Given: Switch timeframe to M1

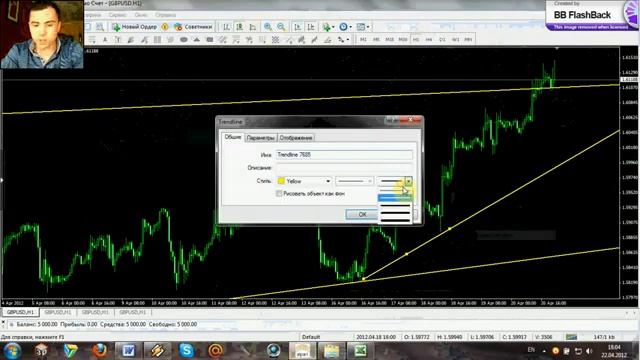Looking at the screenshot, I should pyautogui.click(x=363, y=40).
